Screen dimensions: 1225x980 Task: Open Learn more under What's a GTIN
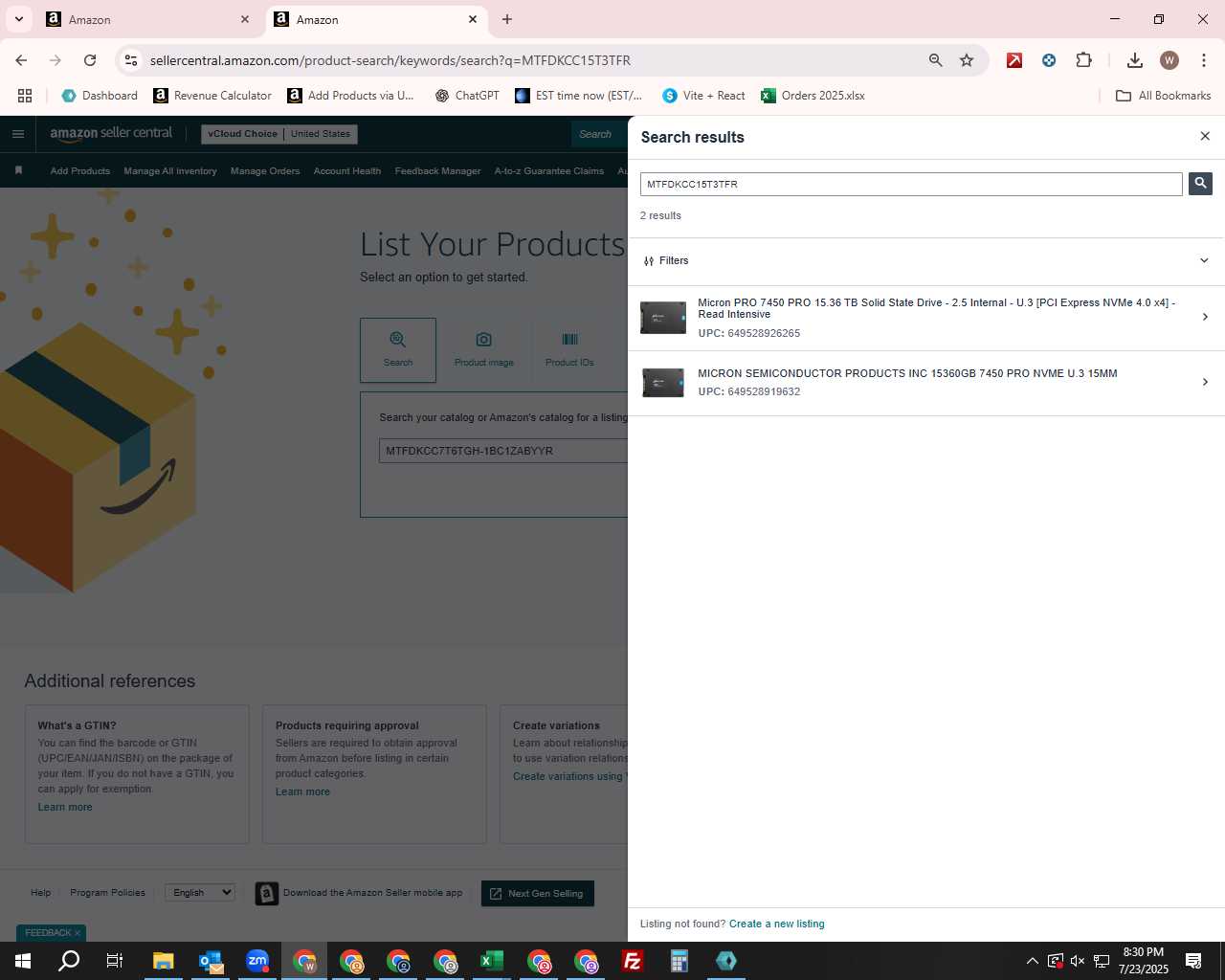click(x=65, y=807)
